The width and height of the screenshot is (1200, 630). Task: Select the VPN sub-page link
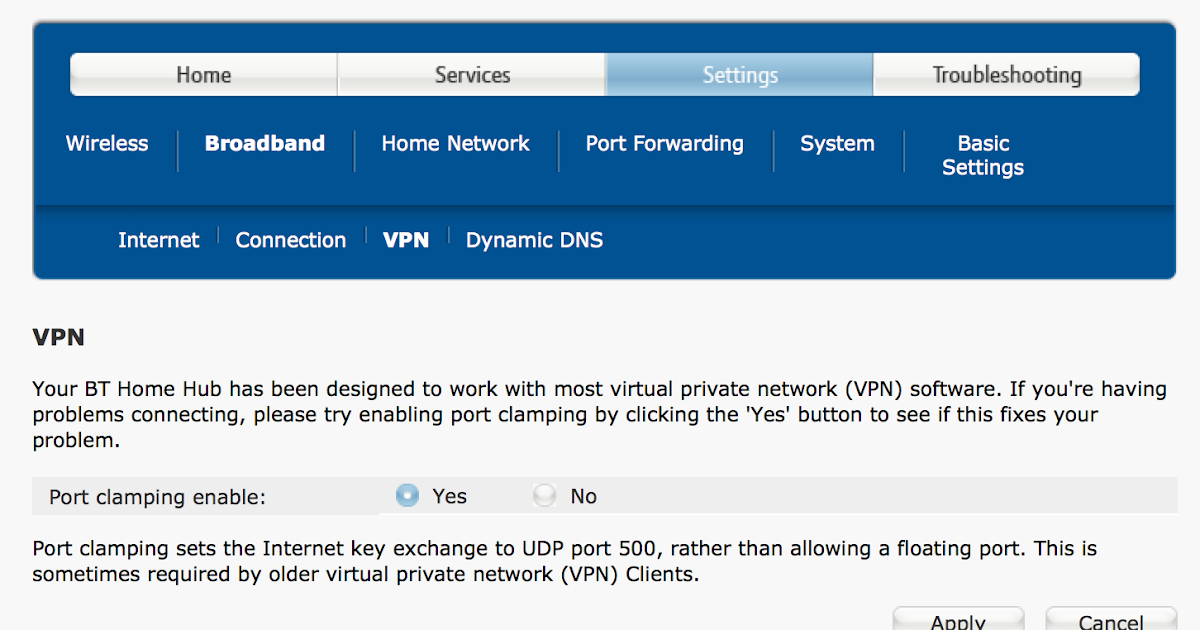[406, 240]
